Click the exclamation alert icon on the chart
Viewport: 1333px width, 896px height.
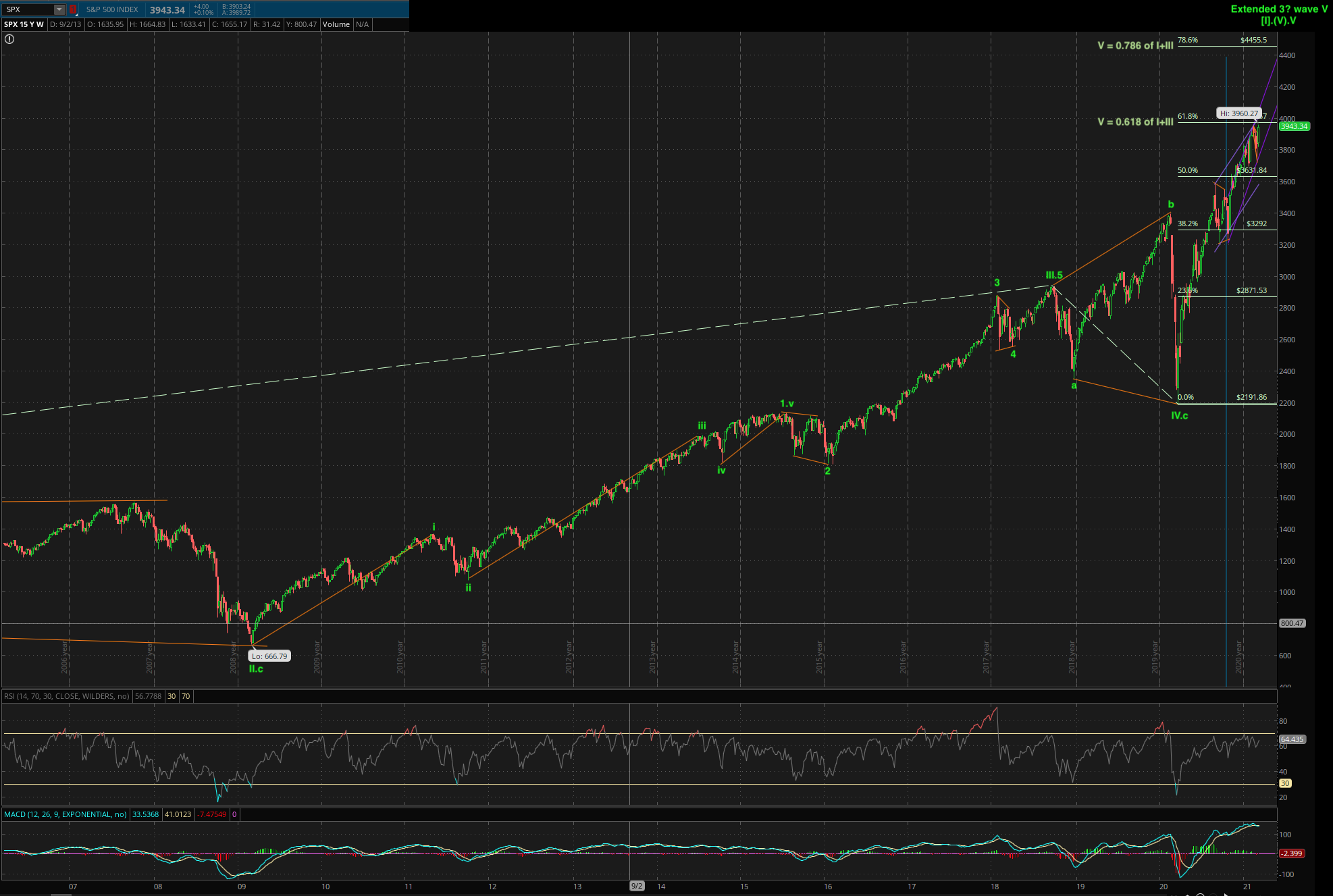9,39
